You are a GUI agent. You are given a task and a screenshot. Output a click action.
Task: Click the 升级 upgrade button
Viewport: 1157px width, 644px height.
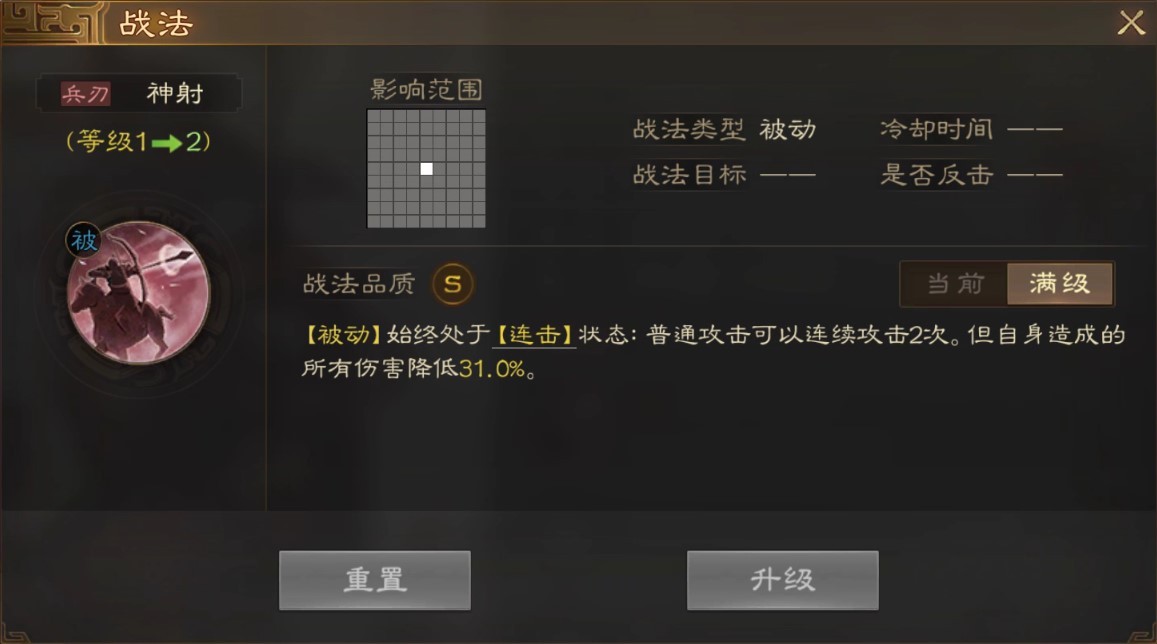tap(783, 581)
